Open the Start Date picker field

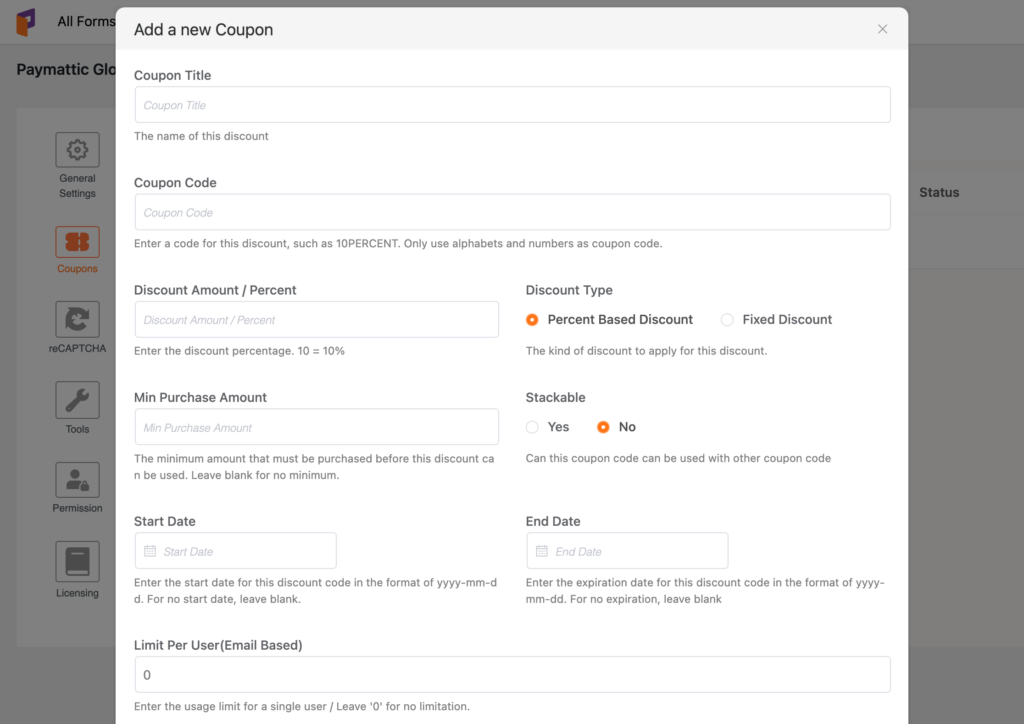click(236, 550)
